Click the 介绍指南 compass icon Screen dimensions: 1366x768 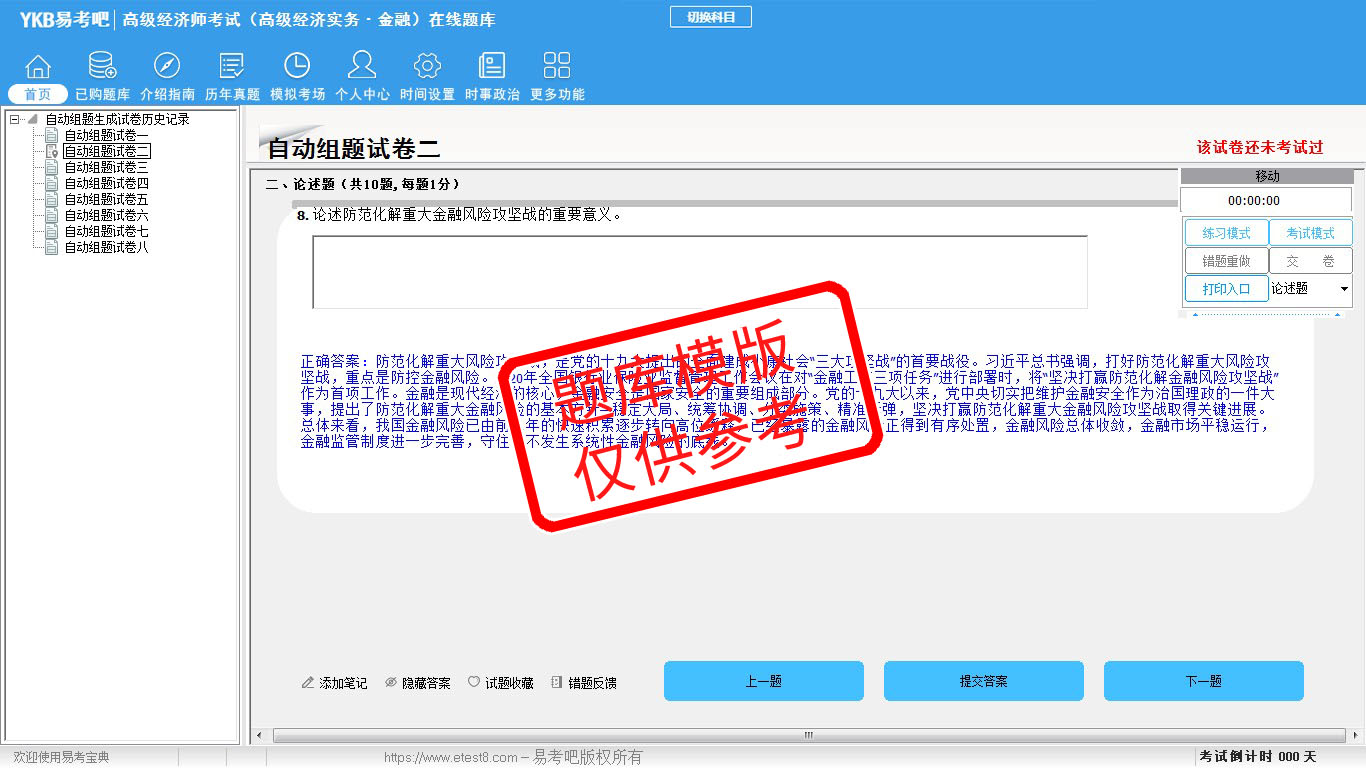167,67
